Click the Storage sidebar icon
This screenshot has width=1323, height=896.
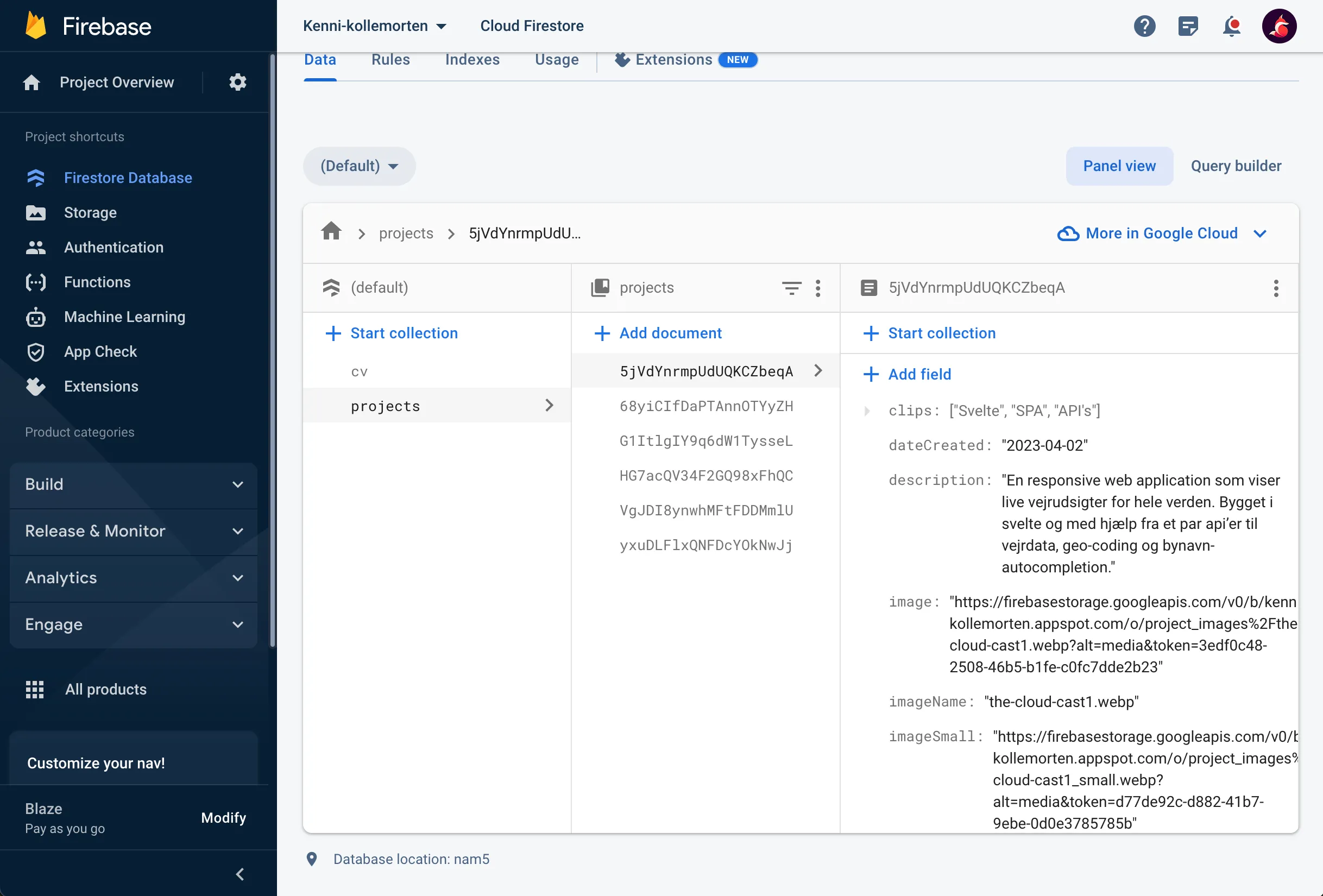pyautogui.click(x=36, y=213)
